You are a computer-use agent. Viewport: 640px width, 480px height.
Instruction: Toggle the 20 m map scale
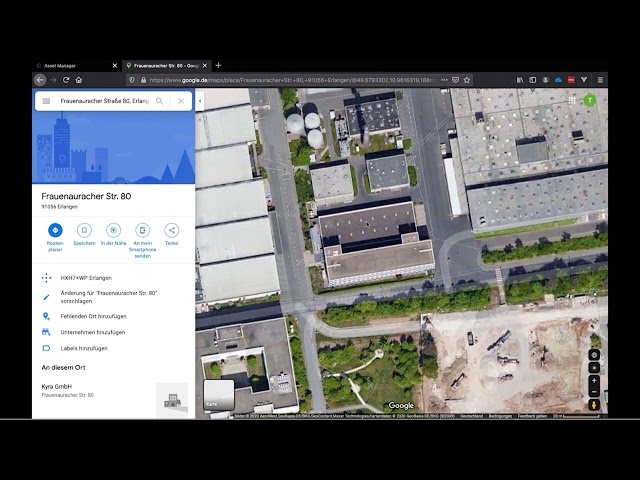coord(576,416)
